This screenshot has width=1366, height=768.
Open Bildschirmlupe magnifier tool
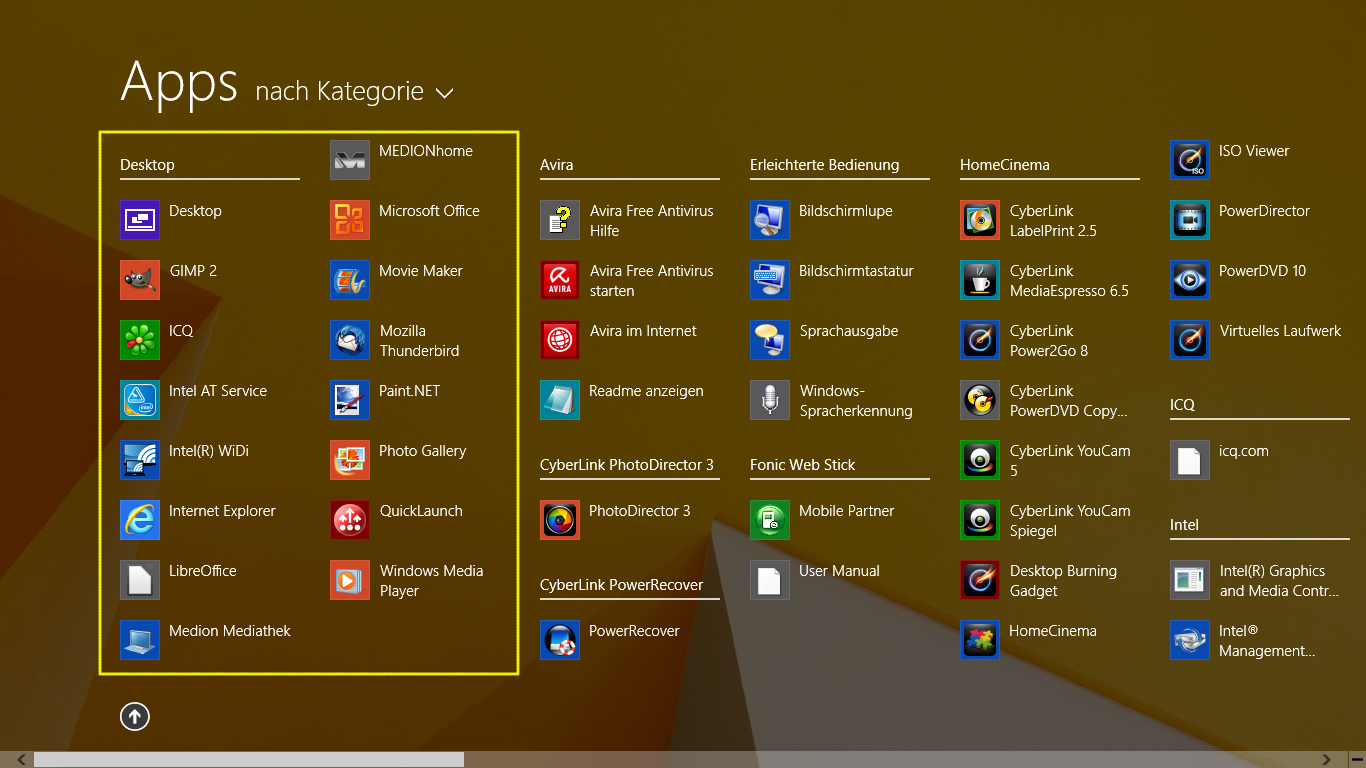[770, 220]
